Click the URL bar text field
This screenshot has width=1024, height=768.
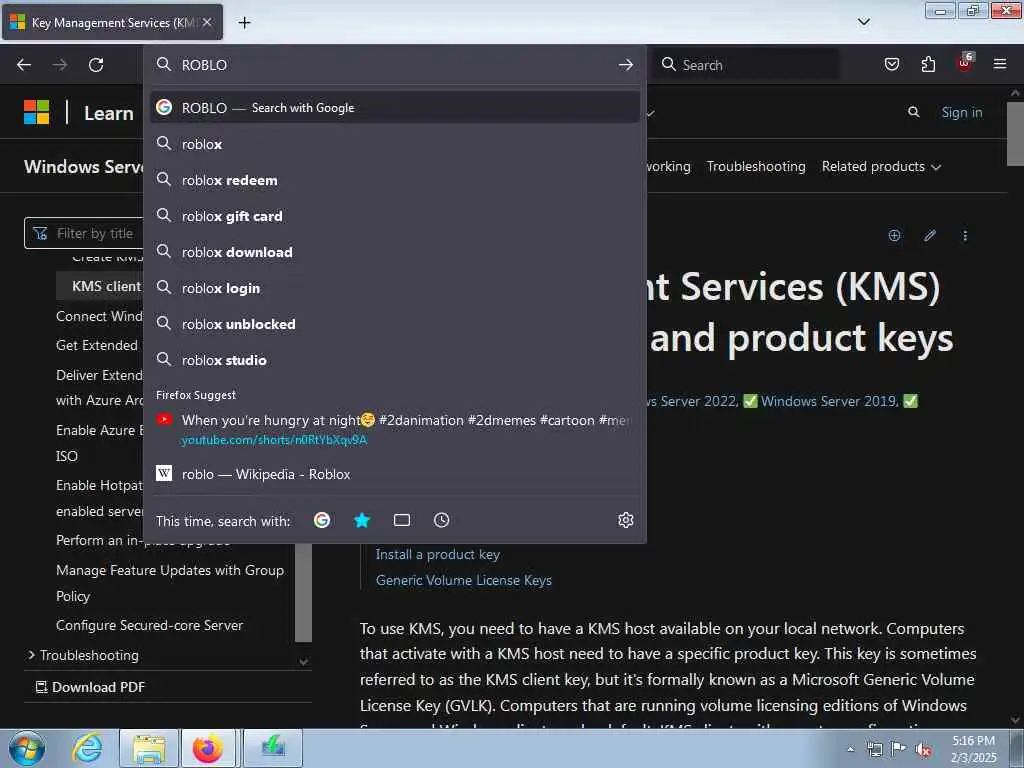(394, 65)
